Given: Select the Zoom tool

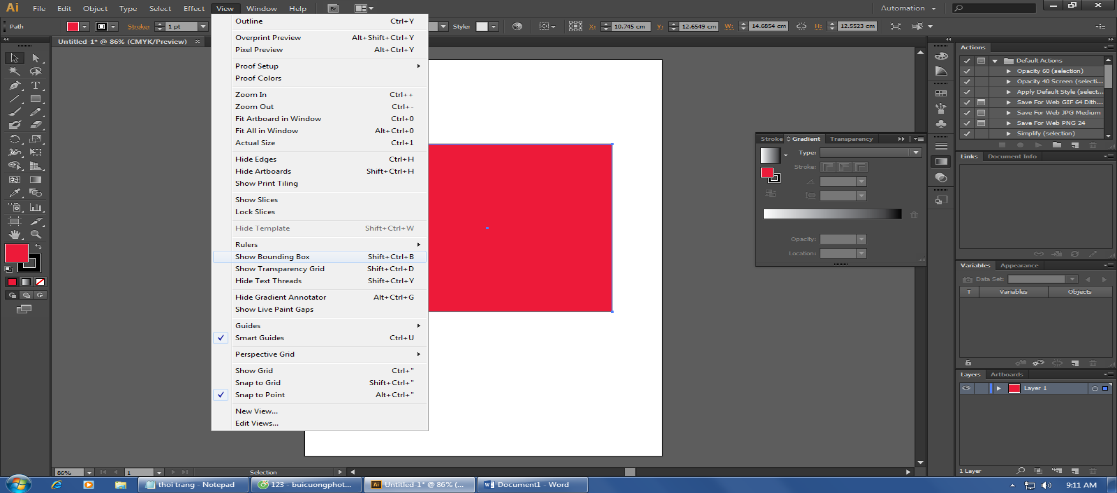Looking at the screenshot, I should (x=35, y=234).
